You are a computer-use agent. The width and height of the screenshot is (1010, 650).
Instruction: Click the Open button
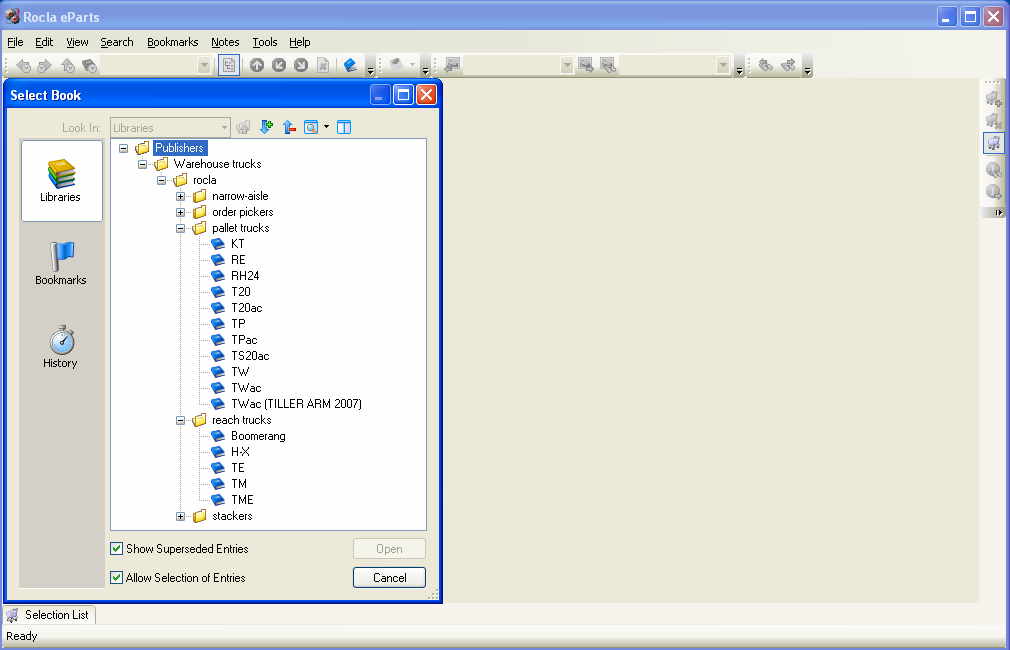[389, 549]
